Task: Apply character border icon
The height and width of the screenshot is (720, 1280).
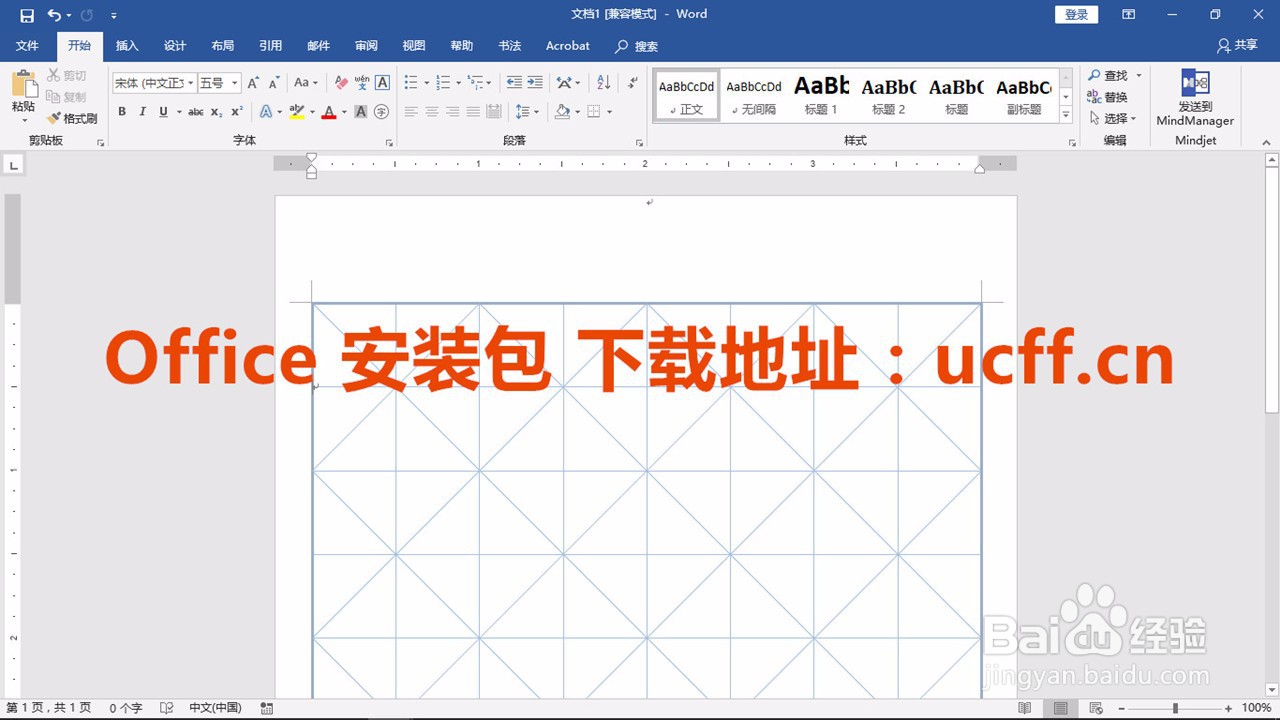Action: click(x=382, y=83)
